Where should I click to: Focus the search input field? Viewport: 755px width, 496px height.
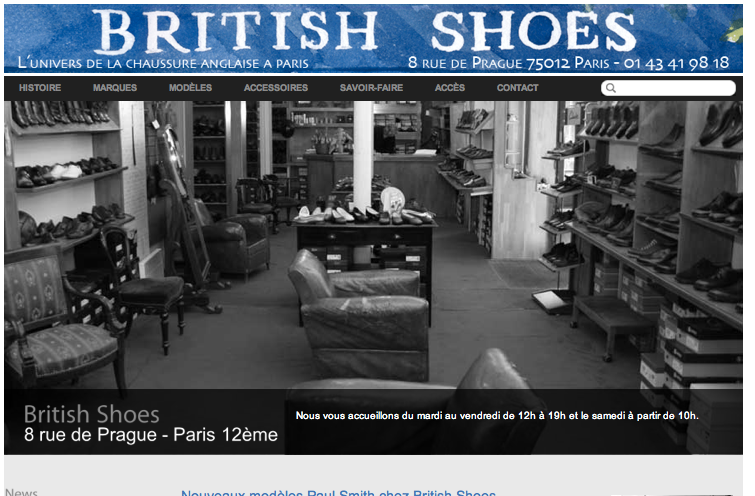pos(668,88)
